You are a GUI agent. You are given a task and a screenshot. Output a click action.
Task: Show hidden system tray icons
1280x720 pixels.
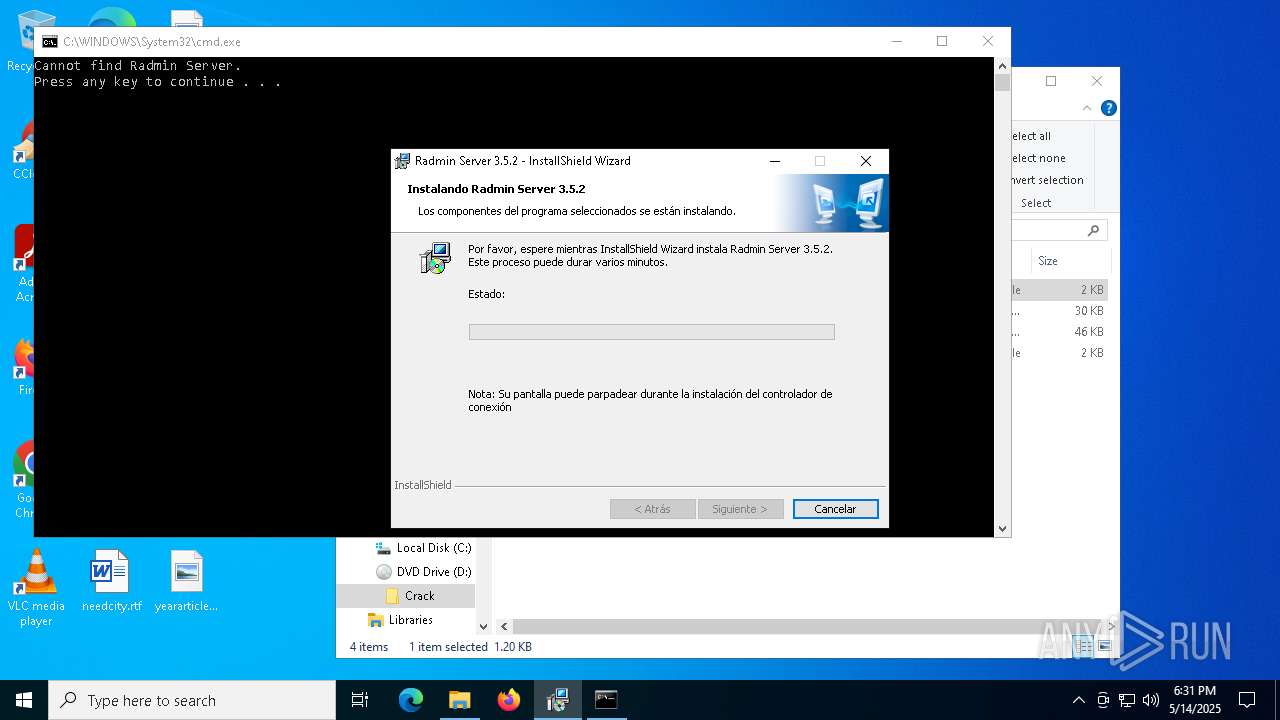(1078, 700)
